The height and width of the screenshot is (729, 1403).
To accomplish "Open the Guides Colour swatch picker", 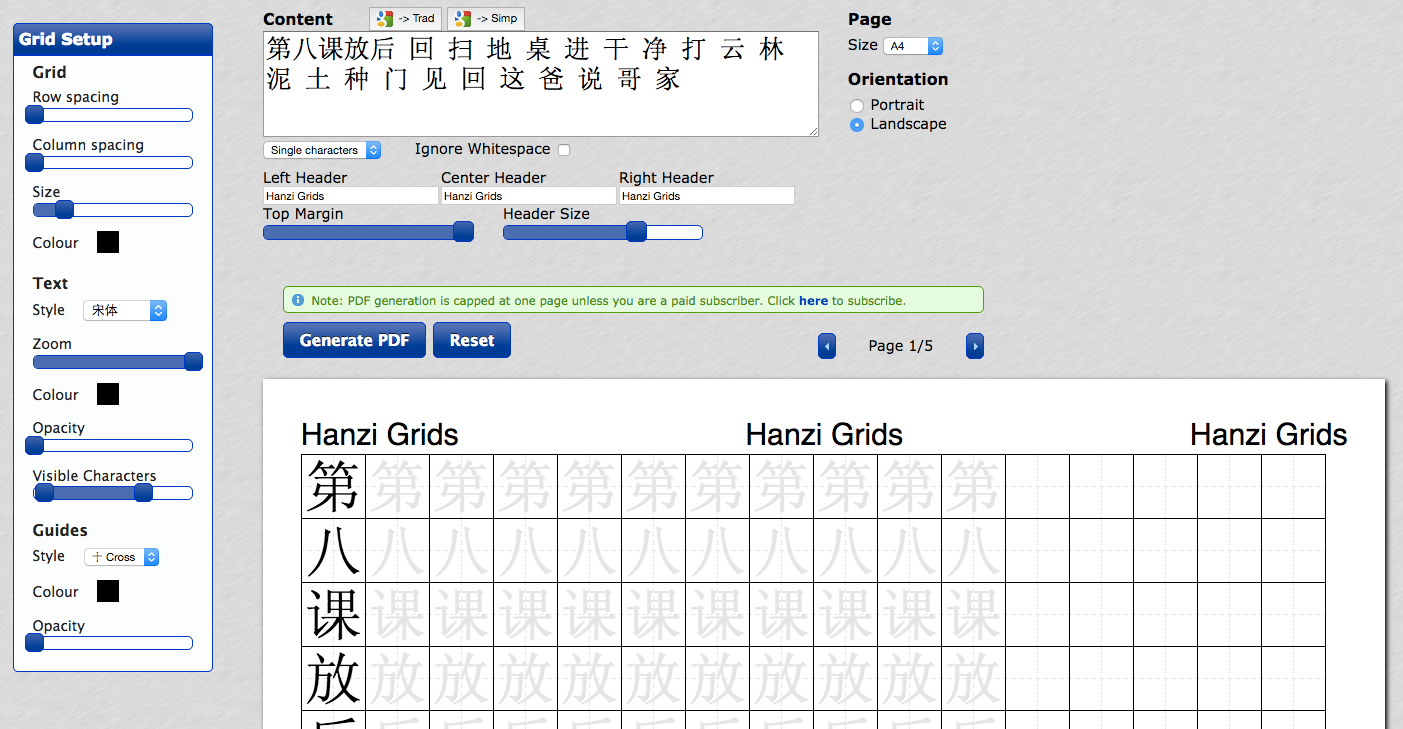I will pyautogui.click(x=106, y=591).
